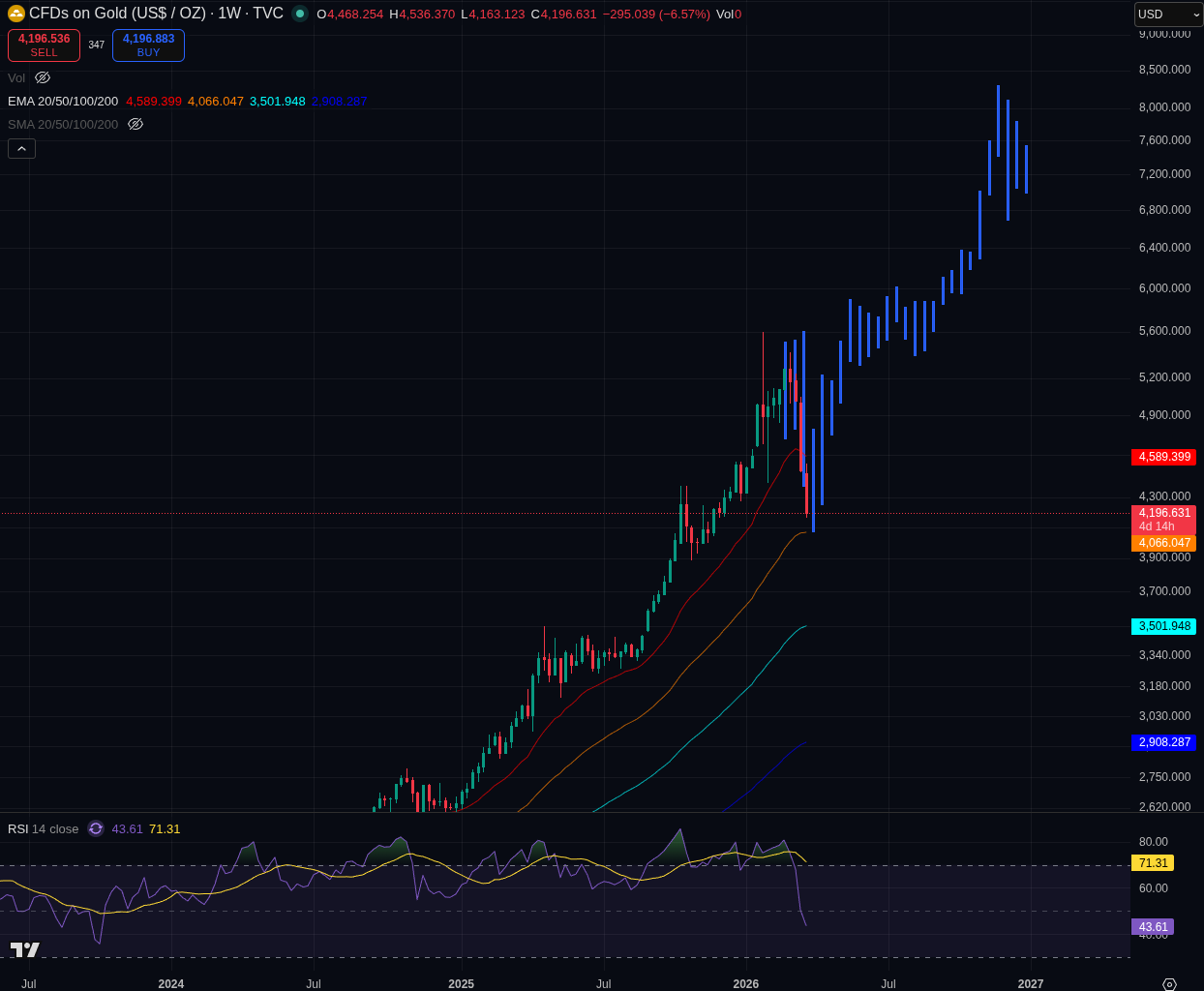Click the 6,800.000 price axis label

(1164, 210)
